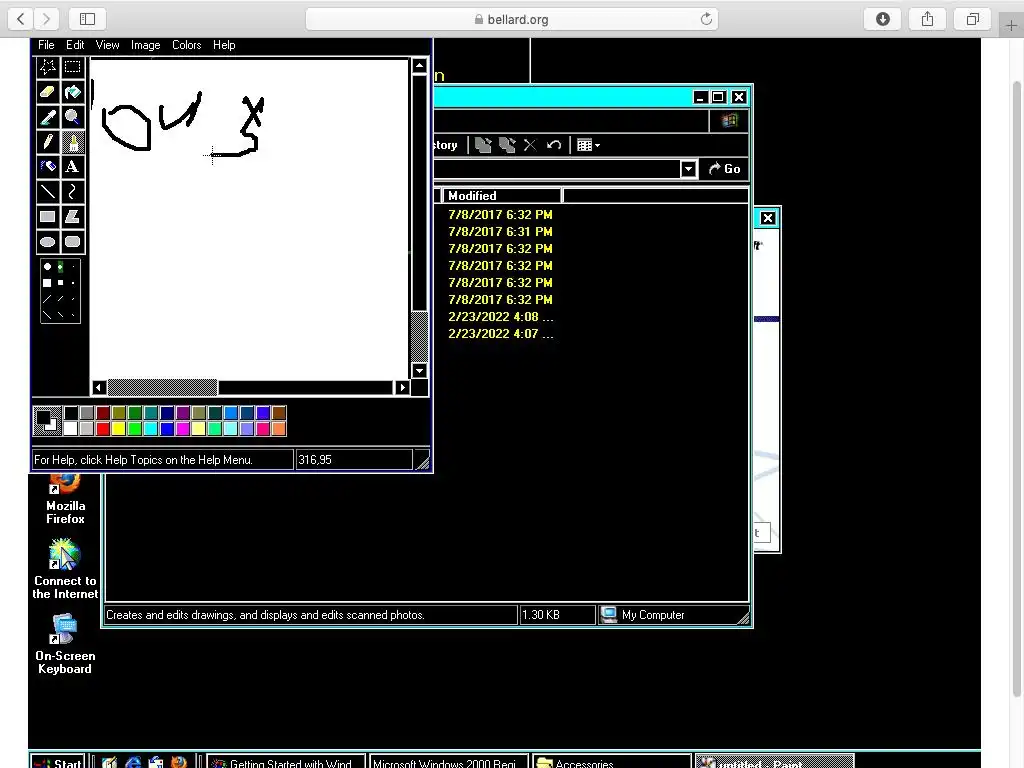The height and width of the screenshot is (768, 1024).
Task: Click the Paint horizontal scrollbar left arrow
Action: (x=99, y=387)
